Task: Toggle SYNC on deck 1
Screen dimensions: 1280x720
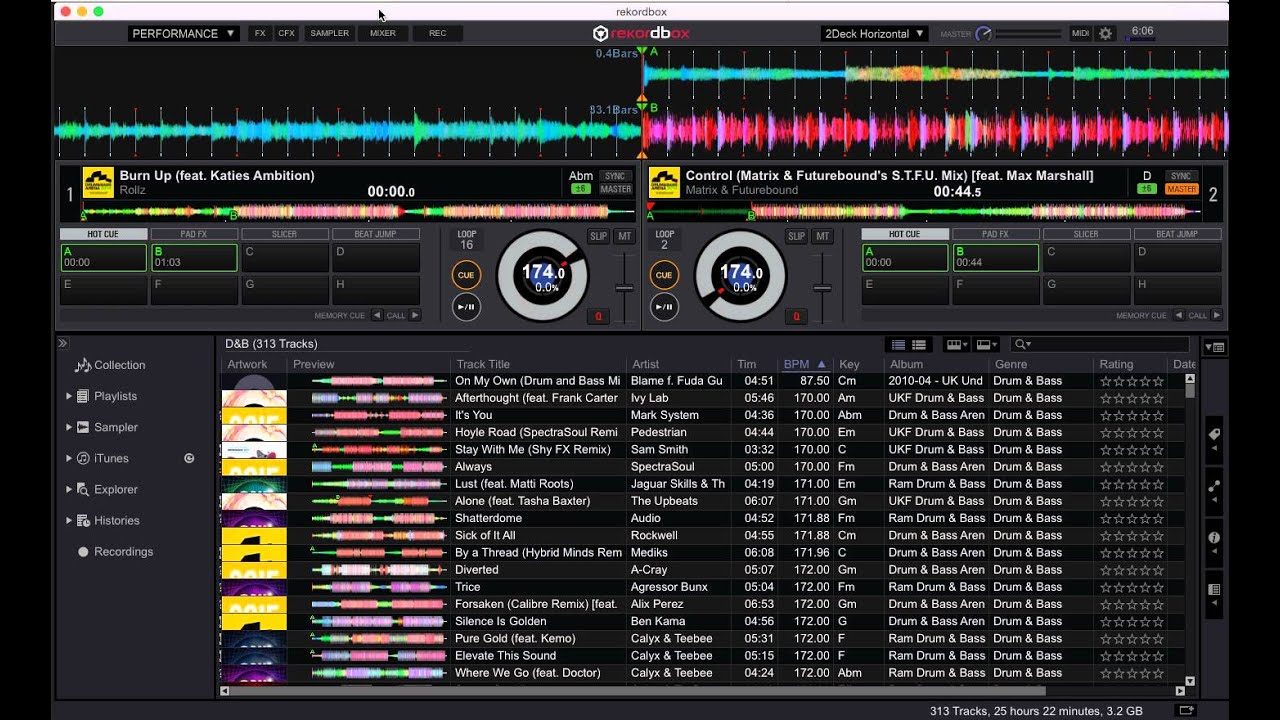Action: pos(615,176)
